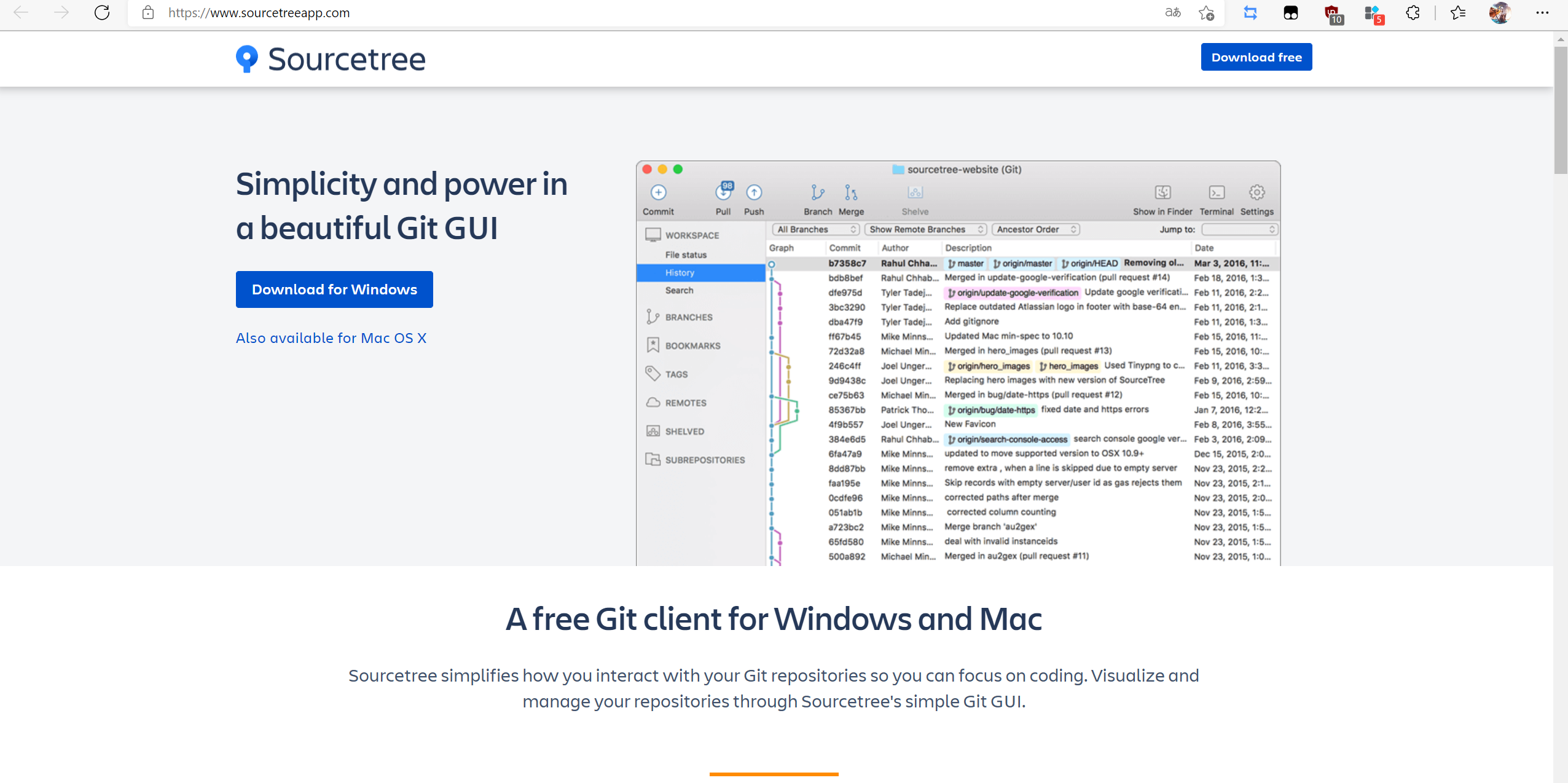The image size is (1568, 783).
Task: Open the Show Remote Branches dropdown
Action: 925,229
